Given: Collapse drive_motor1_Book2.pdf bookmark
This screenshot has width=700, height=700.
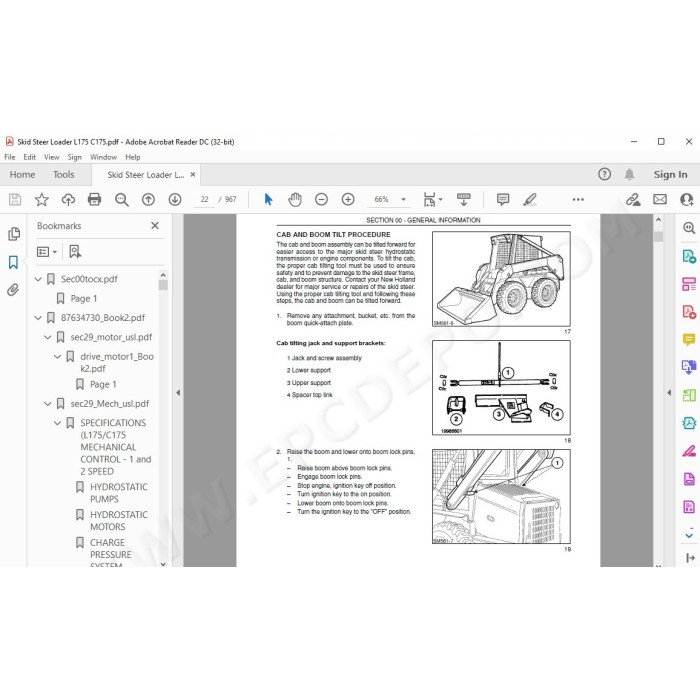Looking at the screenshot, I should [x=57, y=356].
